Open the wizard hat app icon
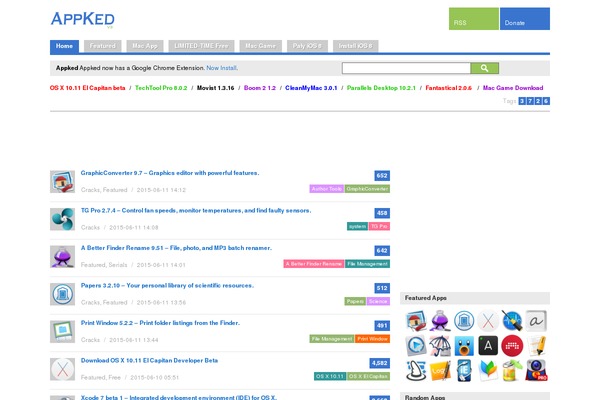Image resolution: width=600 pixels, height=400 pixels. [416, 371]
